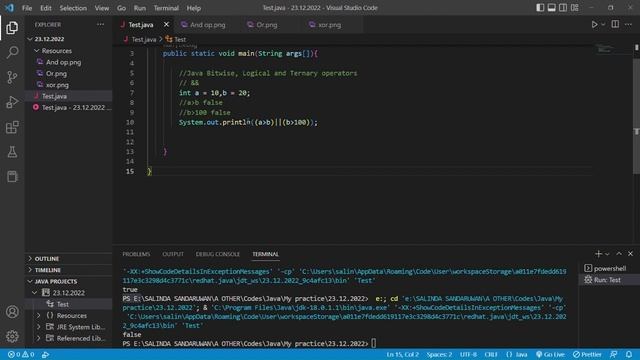This screenshot has height=360, width=640.
Task: Open the Run menu
Action: 140,8
